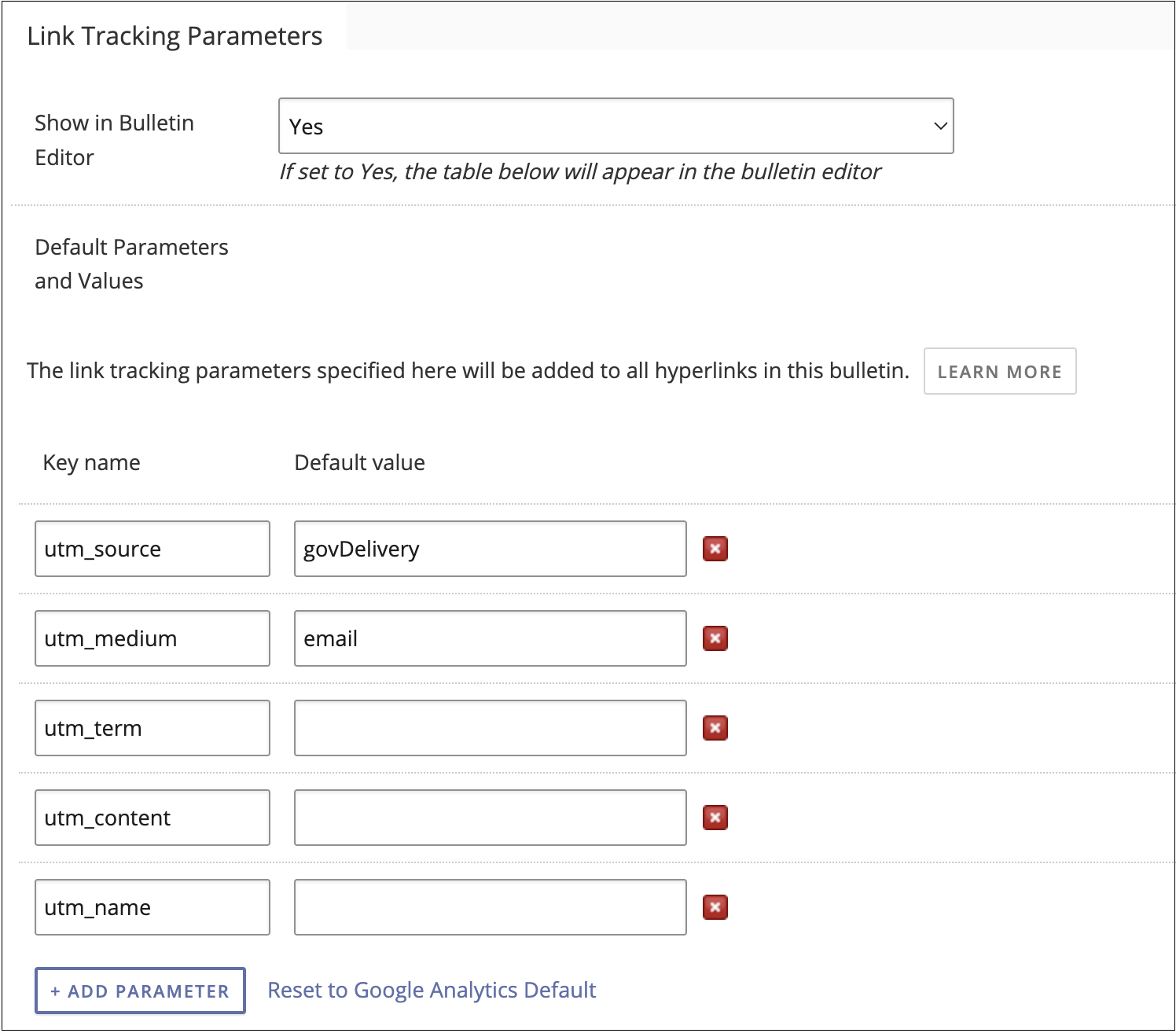Click the utm_source key name field
This screenshot has height=1033, width=1176.
click(153, 549)
